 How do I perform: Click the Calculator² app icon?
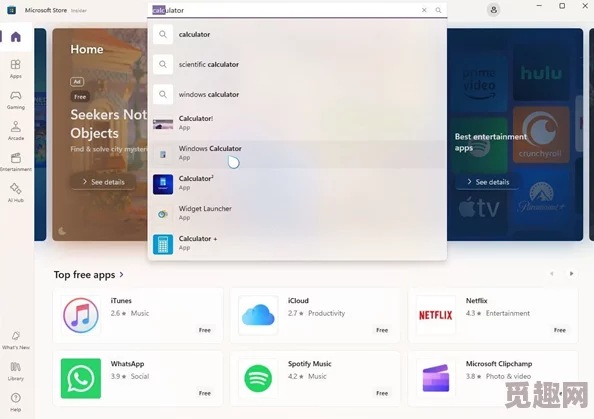point(163,184)
